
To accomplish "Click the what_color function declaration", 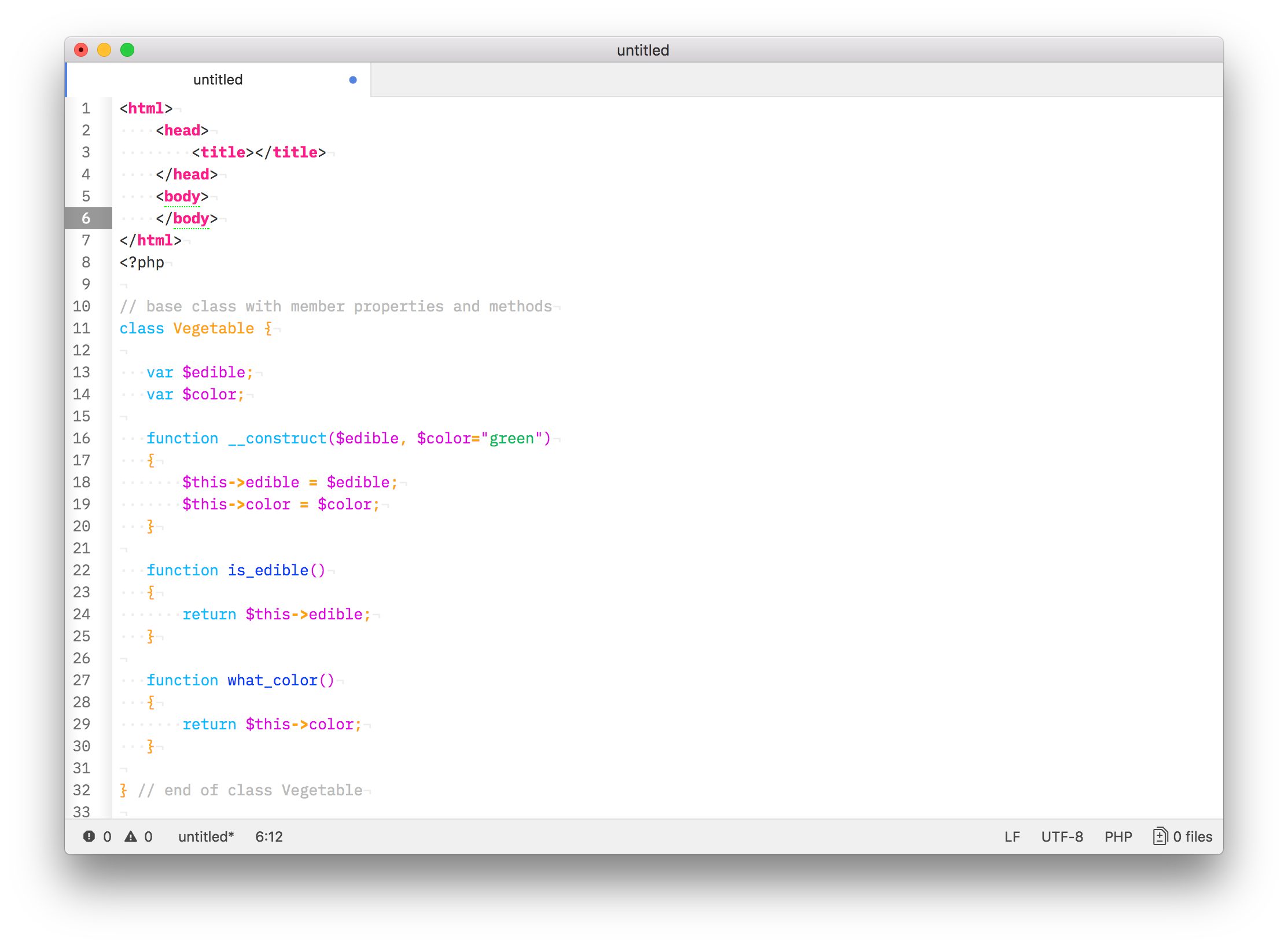I will pyautogui.click(x=272, y=680).
